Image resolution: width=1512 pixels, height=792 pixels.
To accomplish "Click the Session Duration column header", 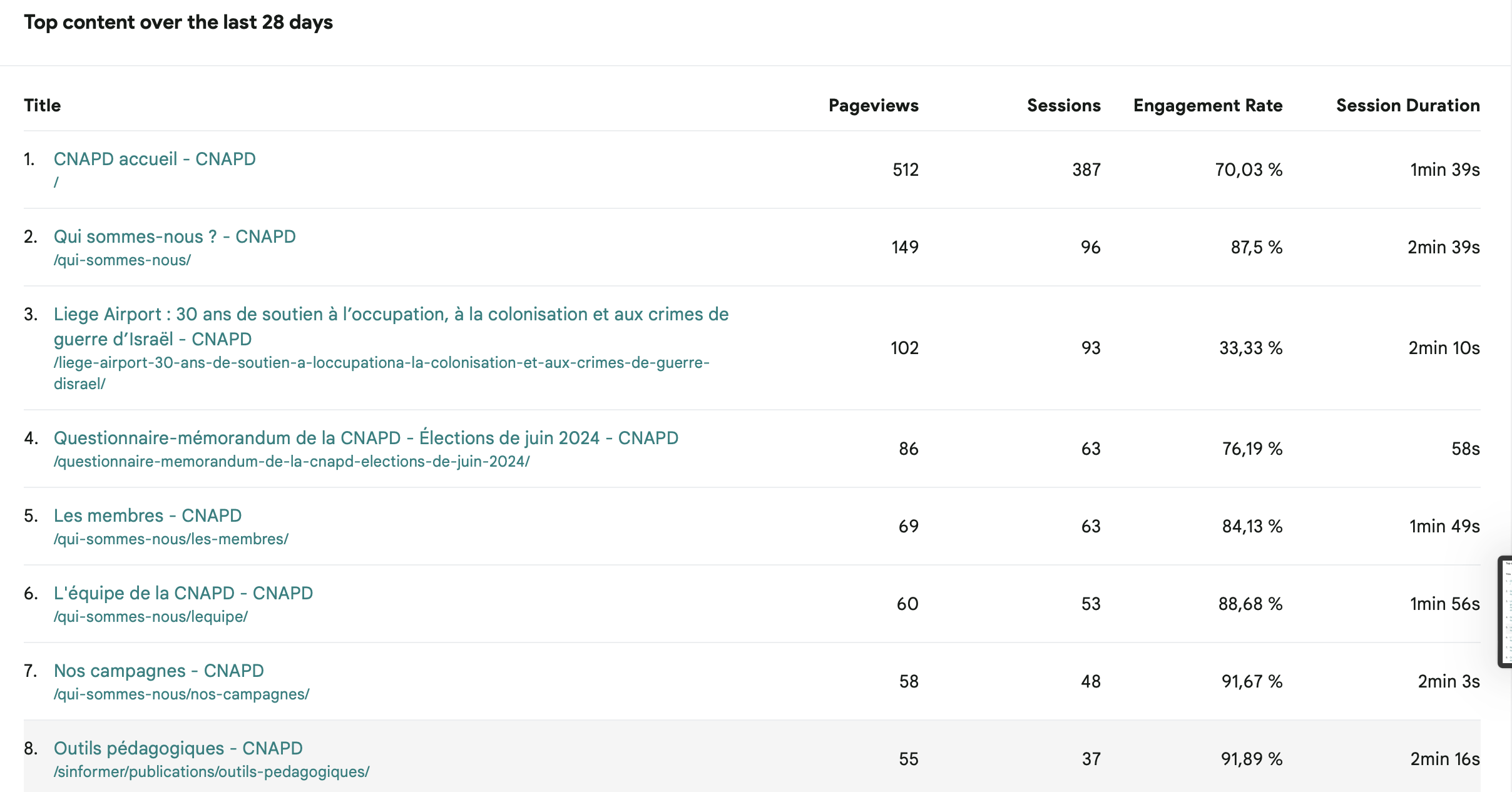I will pyautogui.click(x=1407, y=105).
